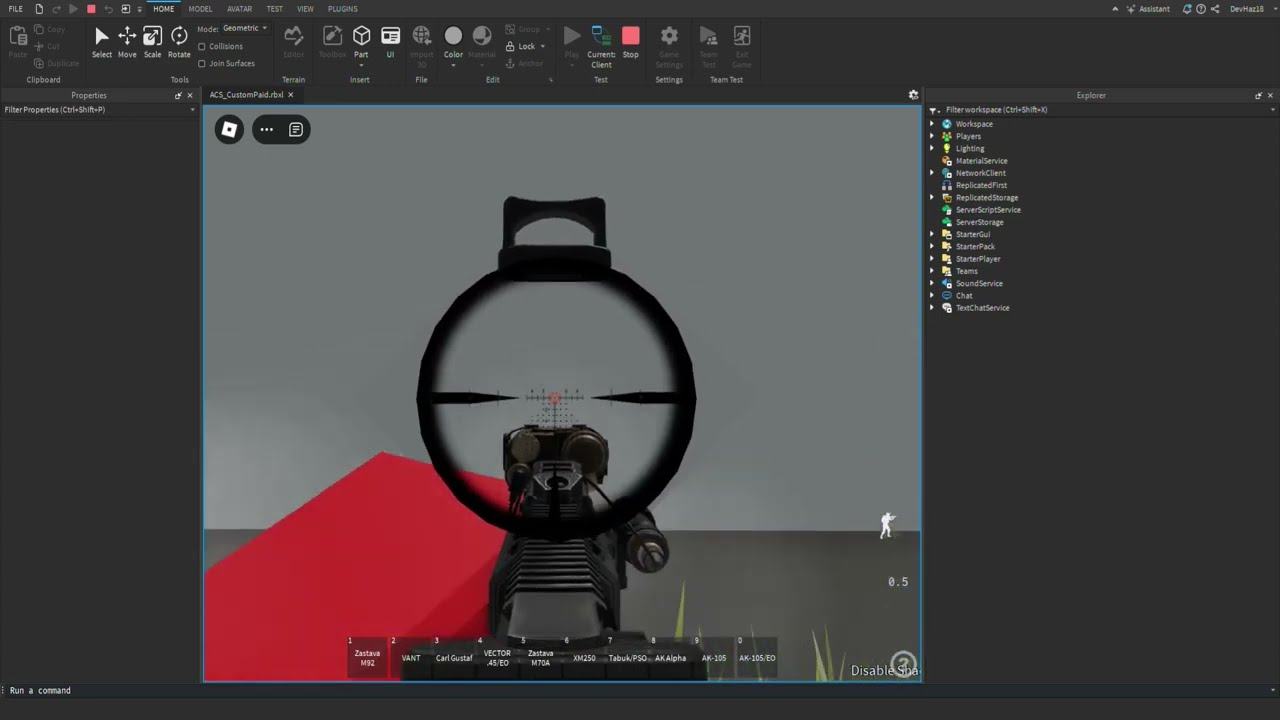1280x720 pixels.
Task: Click the share icon in title bar
Action: click(x=1215, y=9)
